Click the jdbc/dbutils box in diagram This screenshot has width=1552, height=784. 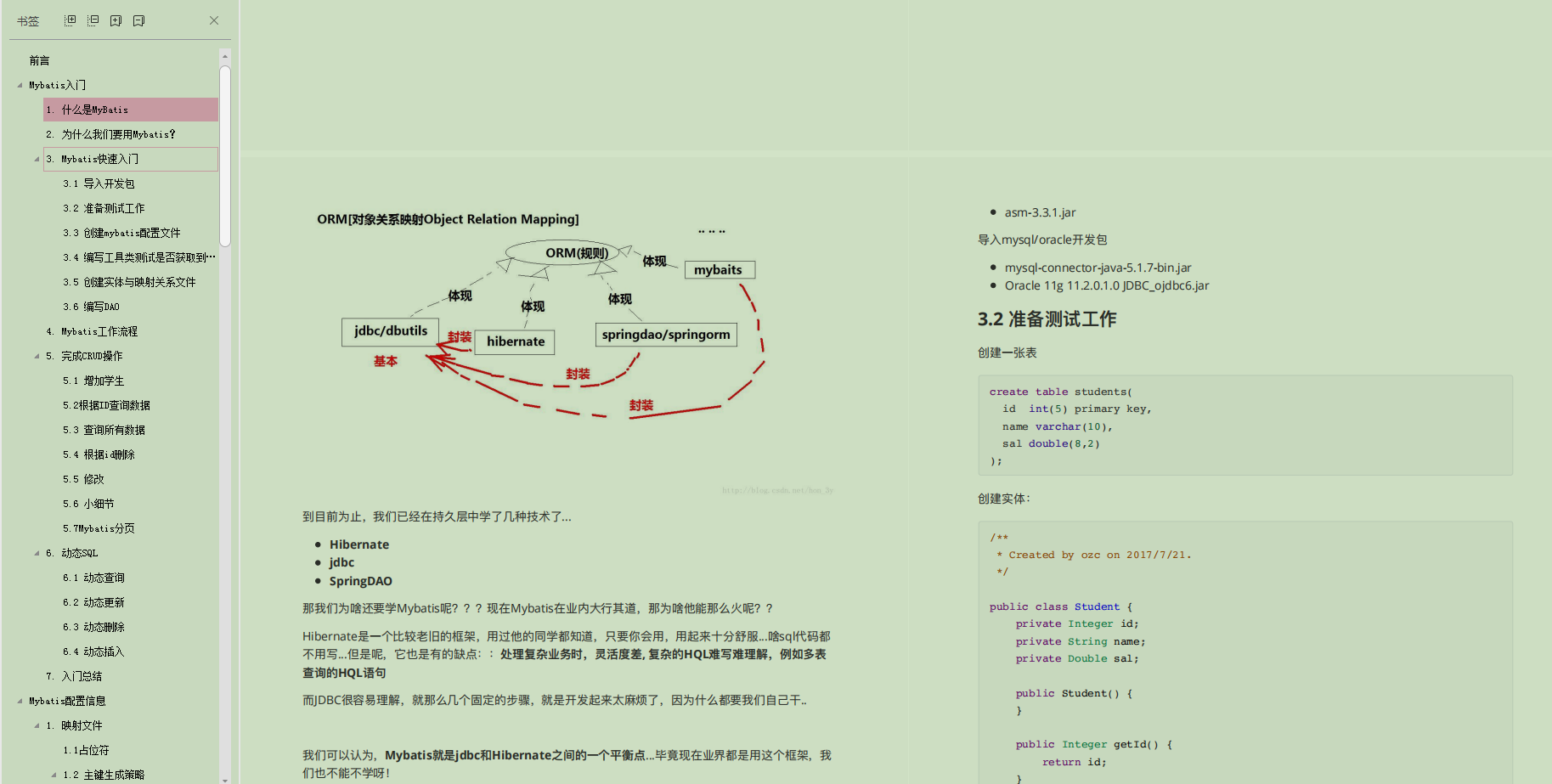click(391, 331)
